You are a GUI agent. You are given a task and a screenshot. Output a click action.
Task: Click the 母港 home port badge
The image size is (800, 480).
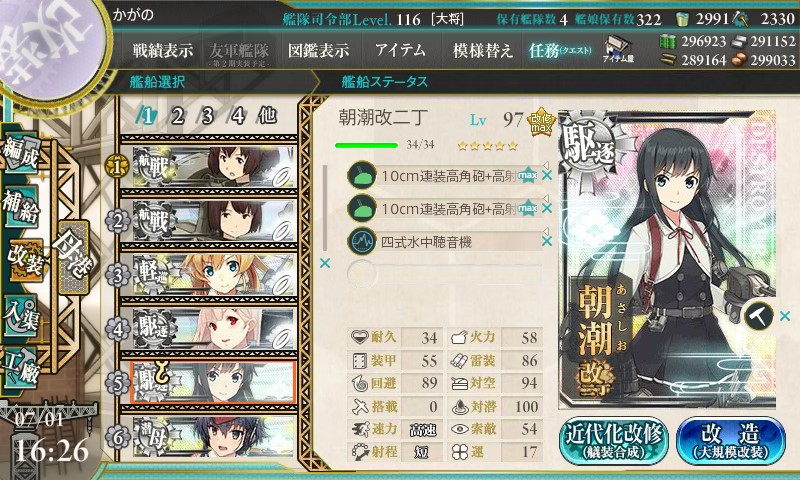(x=74, y=257)
